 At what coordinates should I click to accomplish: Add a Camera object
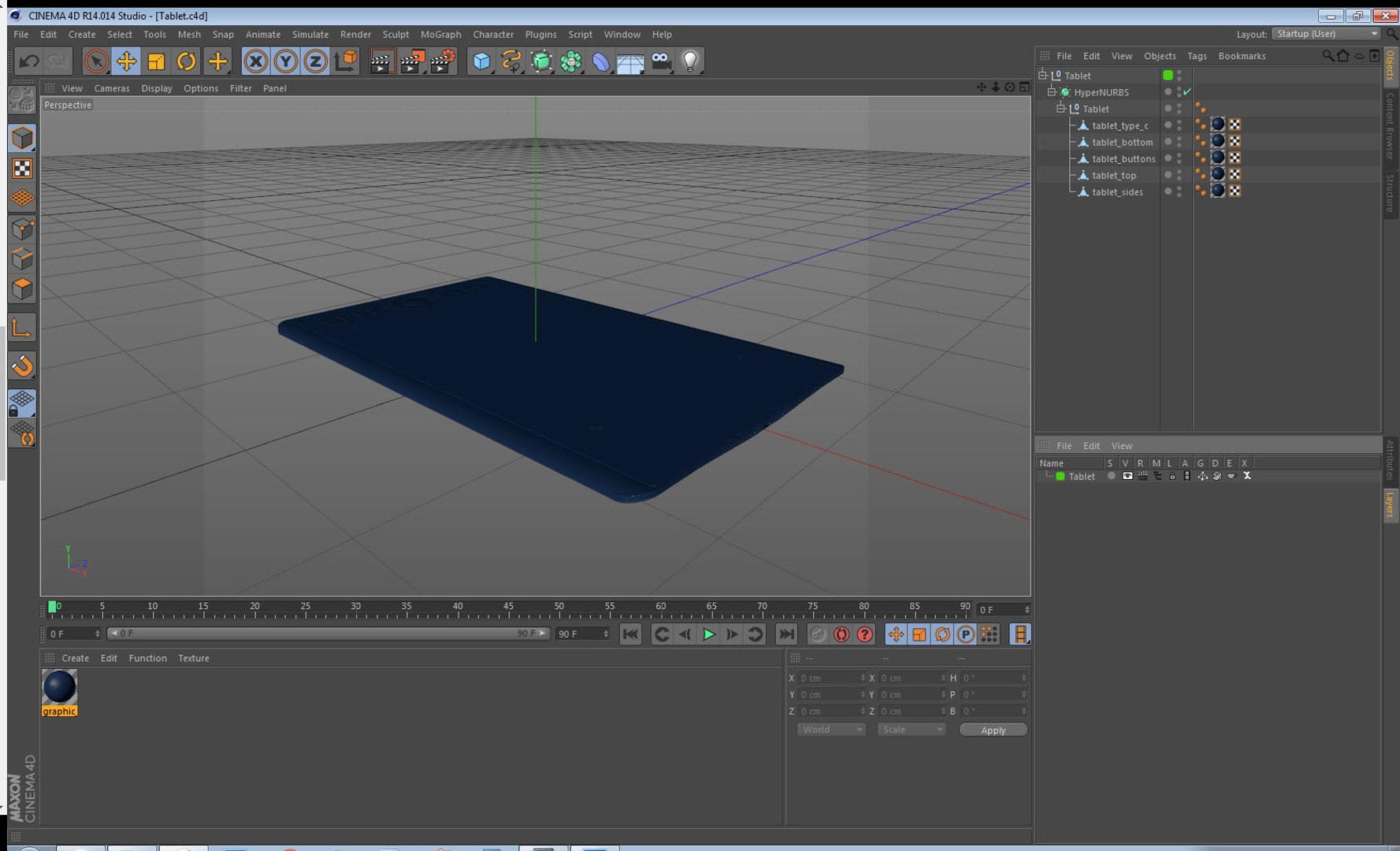(661, 61)
